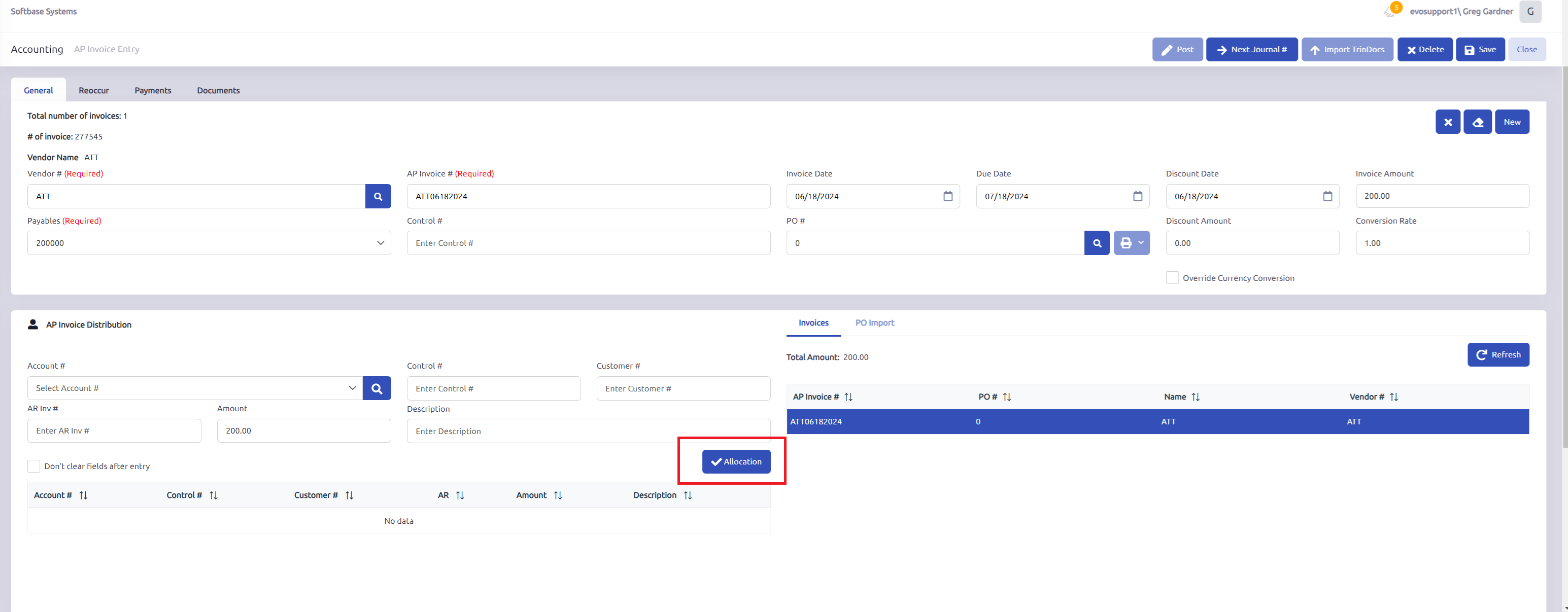This screenshot has width=1568, height=612.
Task: Click the Allocation button
Action: [x=736, y=462]
